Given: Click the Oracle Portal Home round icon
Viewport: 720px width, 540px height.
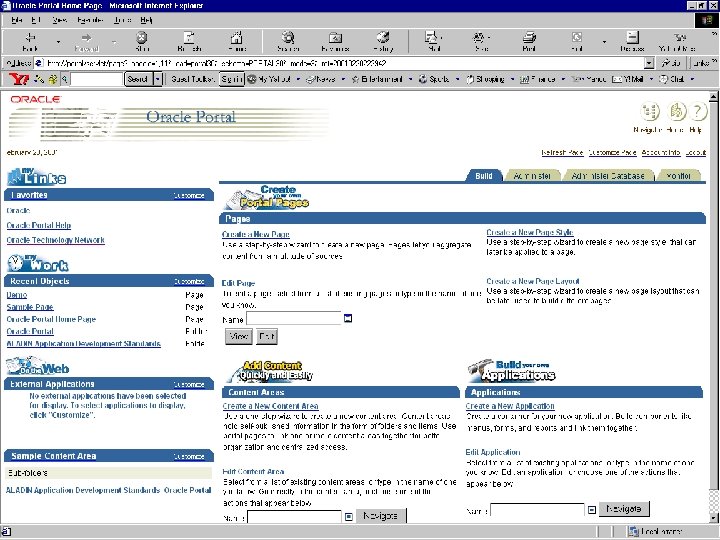Looking at the screenshot, I should point(676,111).
